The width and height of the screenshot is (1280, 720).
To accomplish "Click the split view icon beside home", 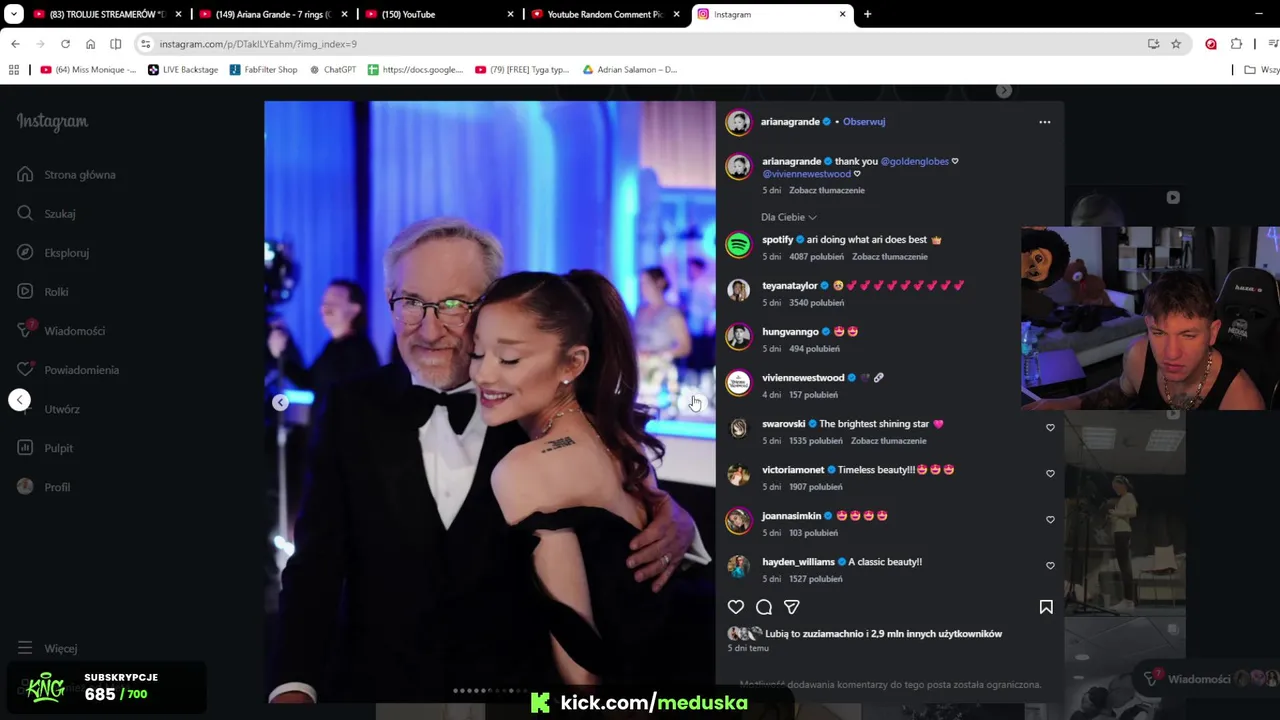I will (x=115, y=44).
